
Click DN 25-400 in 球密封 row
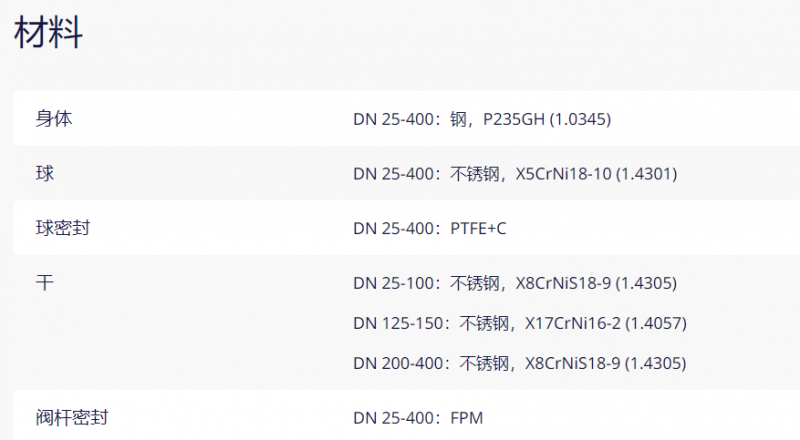pyautogui.click(x=393, y=228)
